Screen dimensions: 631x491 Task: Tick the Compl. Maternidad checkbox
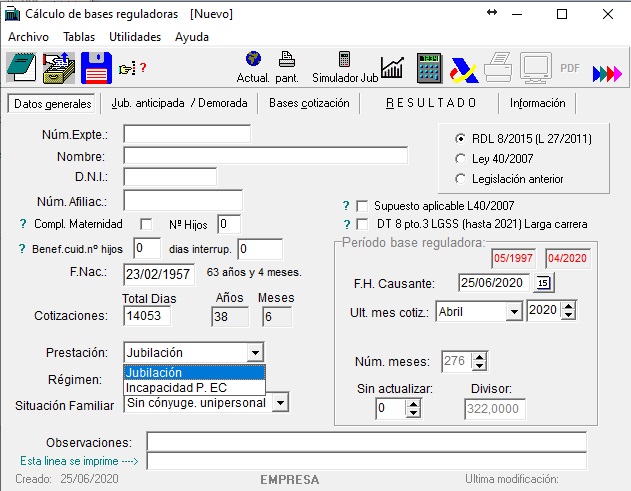[x=146, y=224]
